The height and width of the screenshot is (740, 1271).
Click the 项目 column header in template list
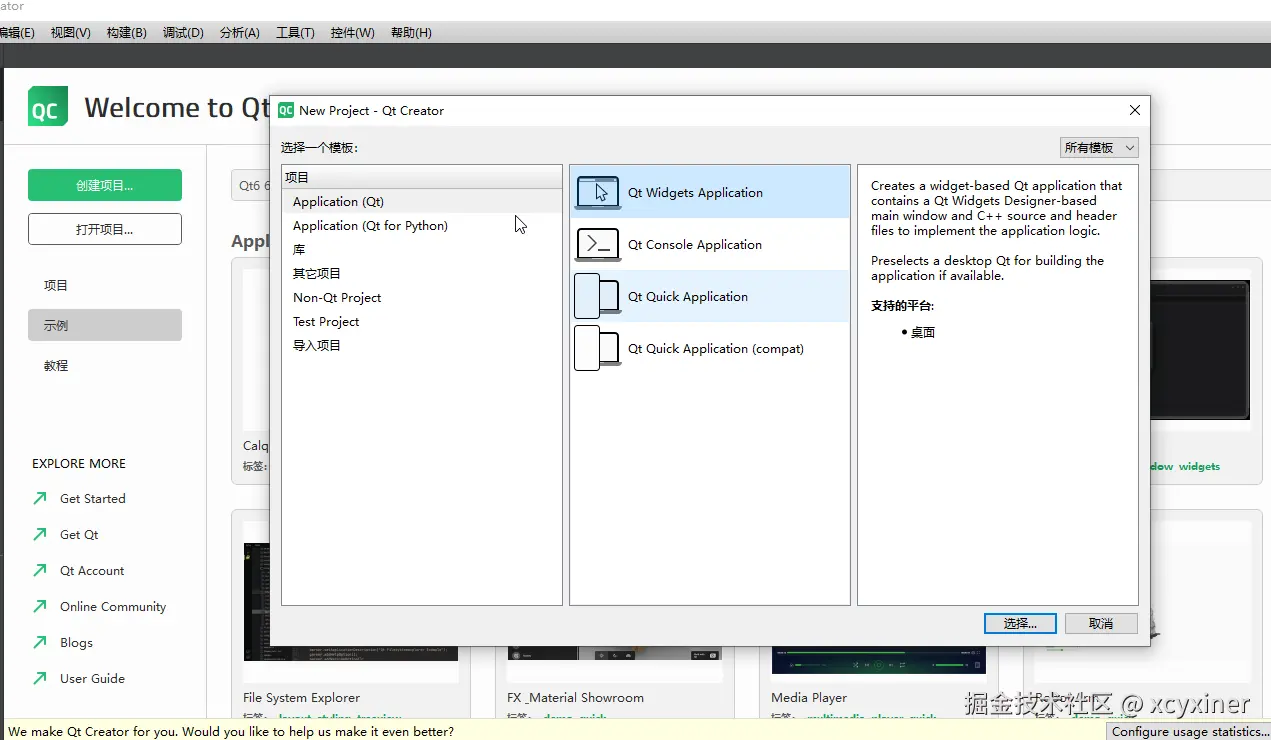pyautogui.click(x=422, y=177)
